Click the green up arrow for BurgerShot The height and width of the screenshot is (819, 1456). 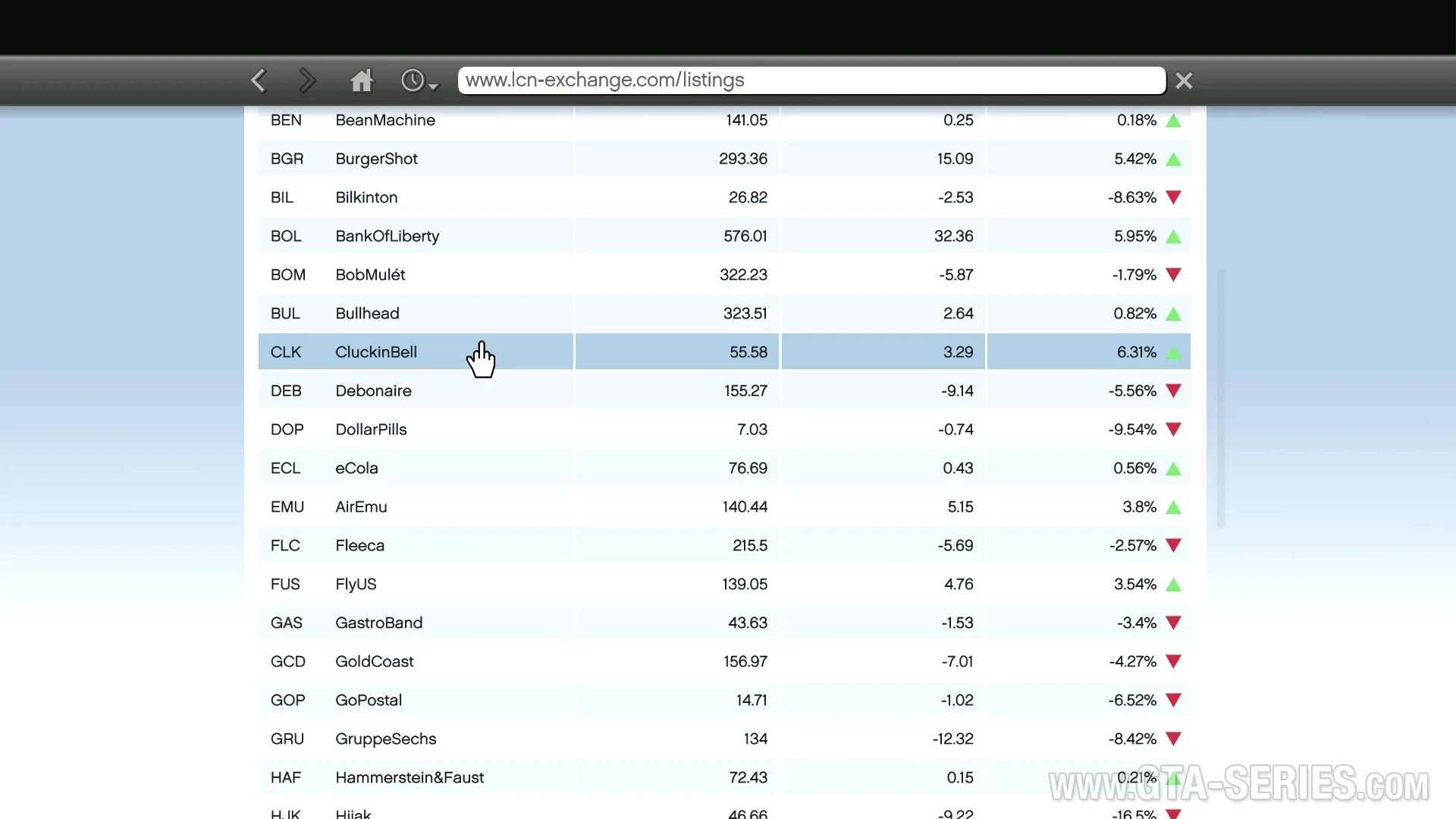1173,159
